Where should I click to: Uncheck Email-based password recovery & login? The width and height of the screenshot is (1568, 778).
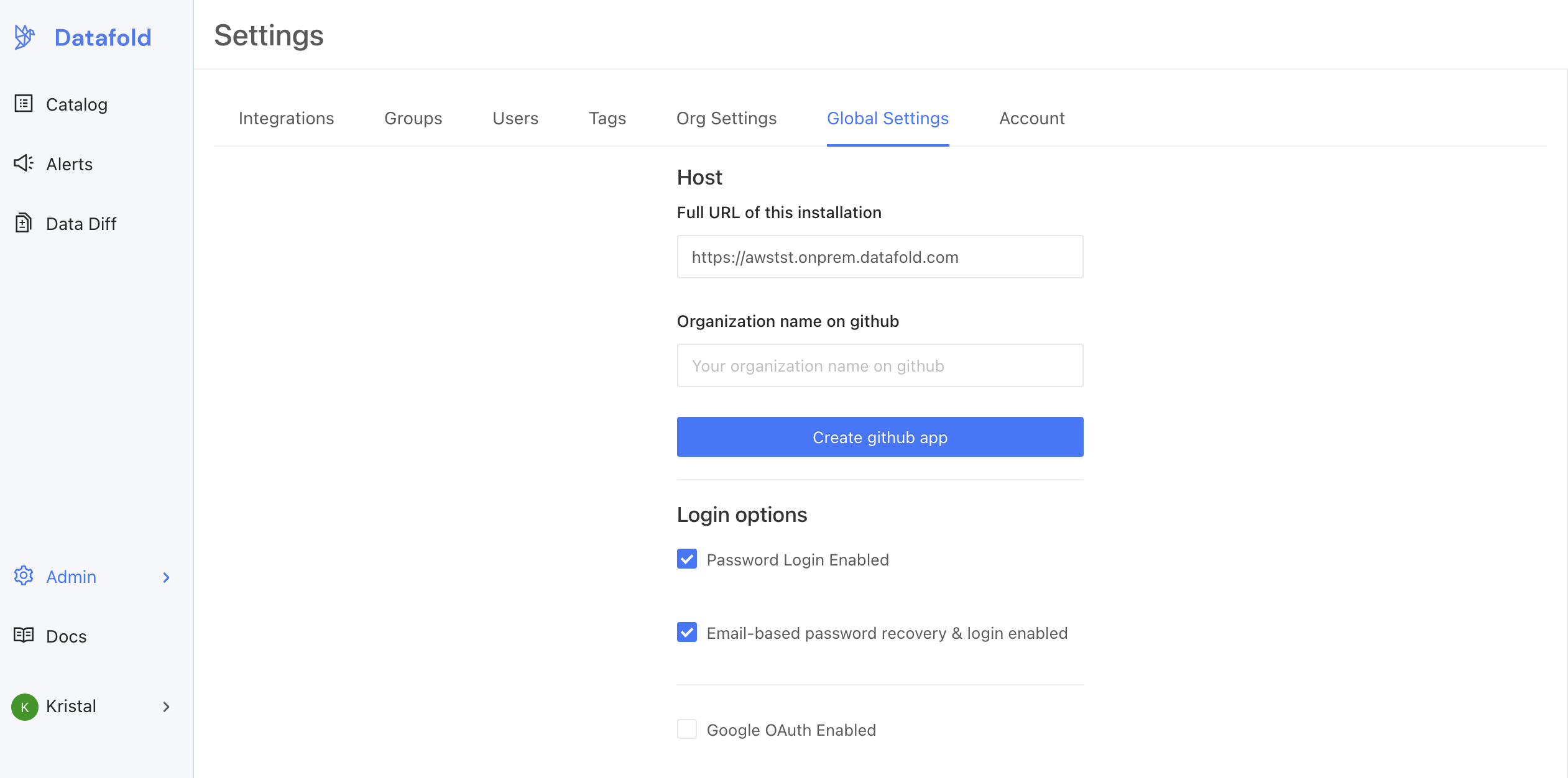[x=687, y=632]
